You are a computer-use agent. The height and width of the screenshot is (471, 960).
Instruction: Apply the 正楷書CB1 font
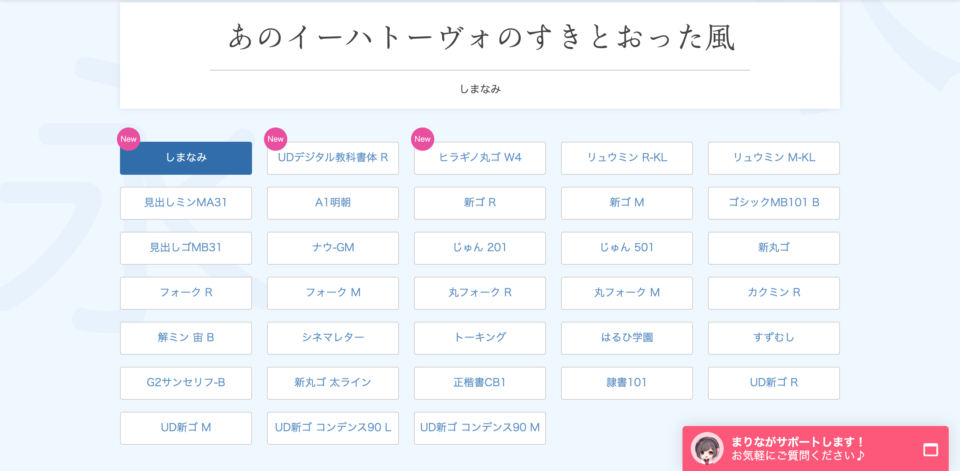[x=480, y=383]
